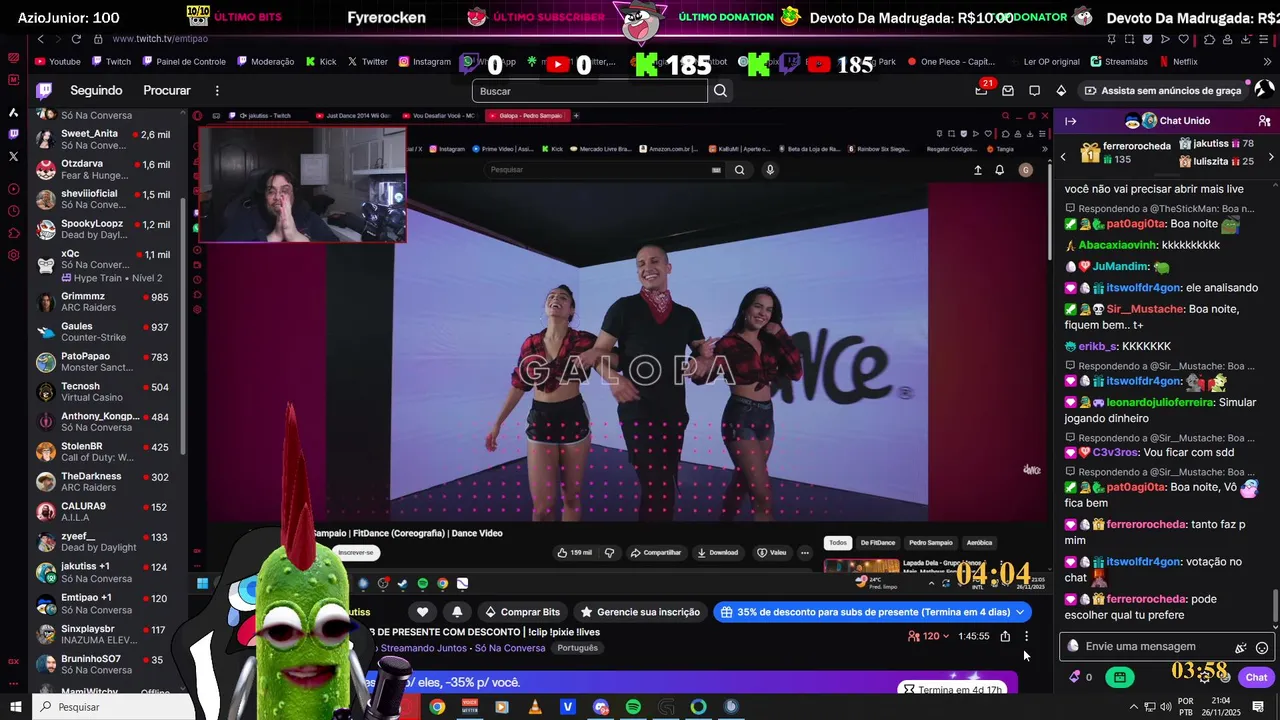Open Spotify from Windows taskbar

point(633,707)
